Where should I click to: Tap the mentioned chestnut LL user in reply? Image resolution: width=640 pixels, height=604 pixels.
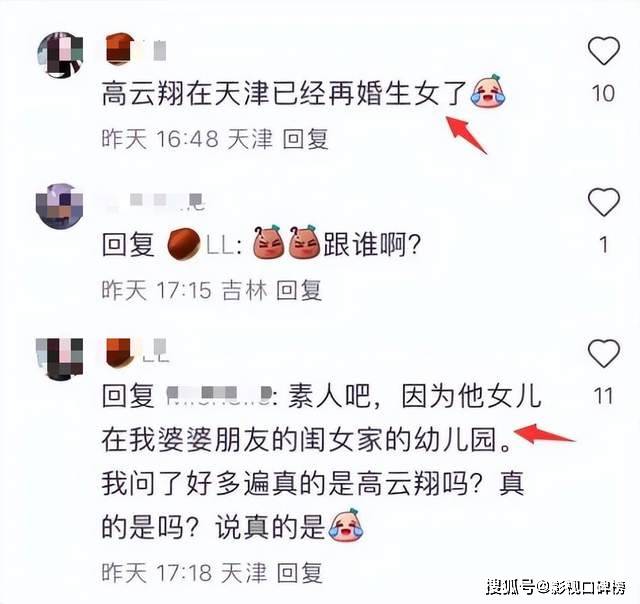pyautogui.click(x=199, y=245)
